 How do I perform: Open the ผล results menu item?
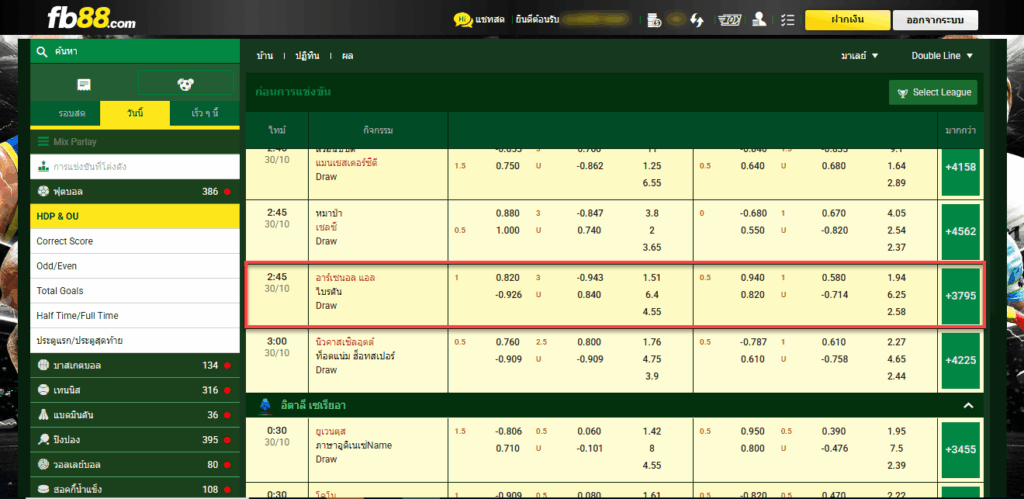(x=347, y=56)
